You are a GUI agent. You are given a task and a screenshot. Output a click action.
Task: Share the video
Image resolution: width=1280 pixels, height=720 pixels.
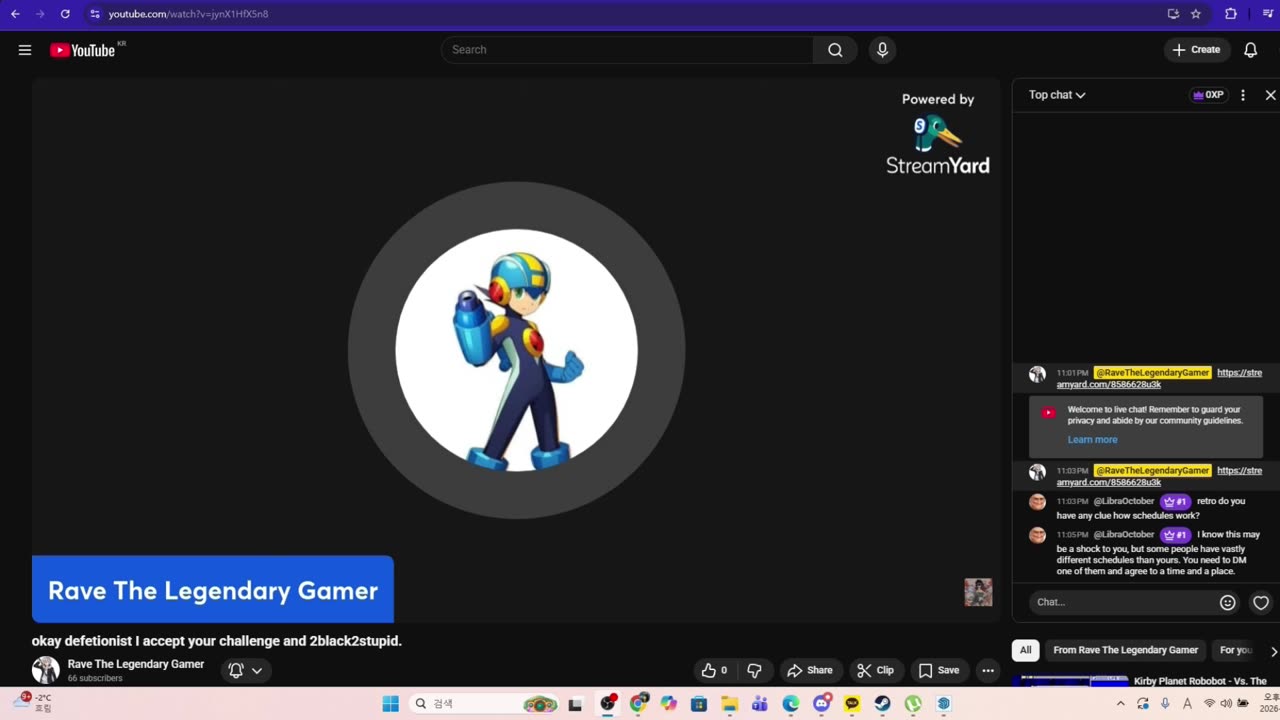click(810, 670)
